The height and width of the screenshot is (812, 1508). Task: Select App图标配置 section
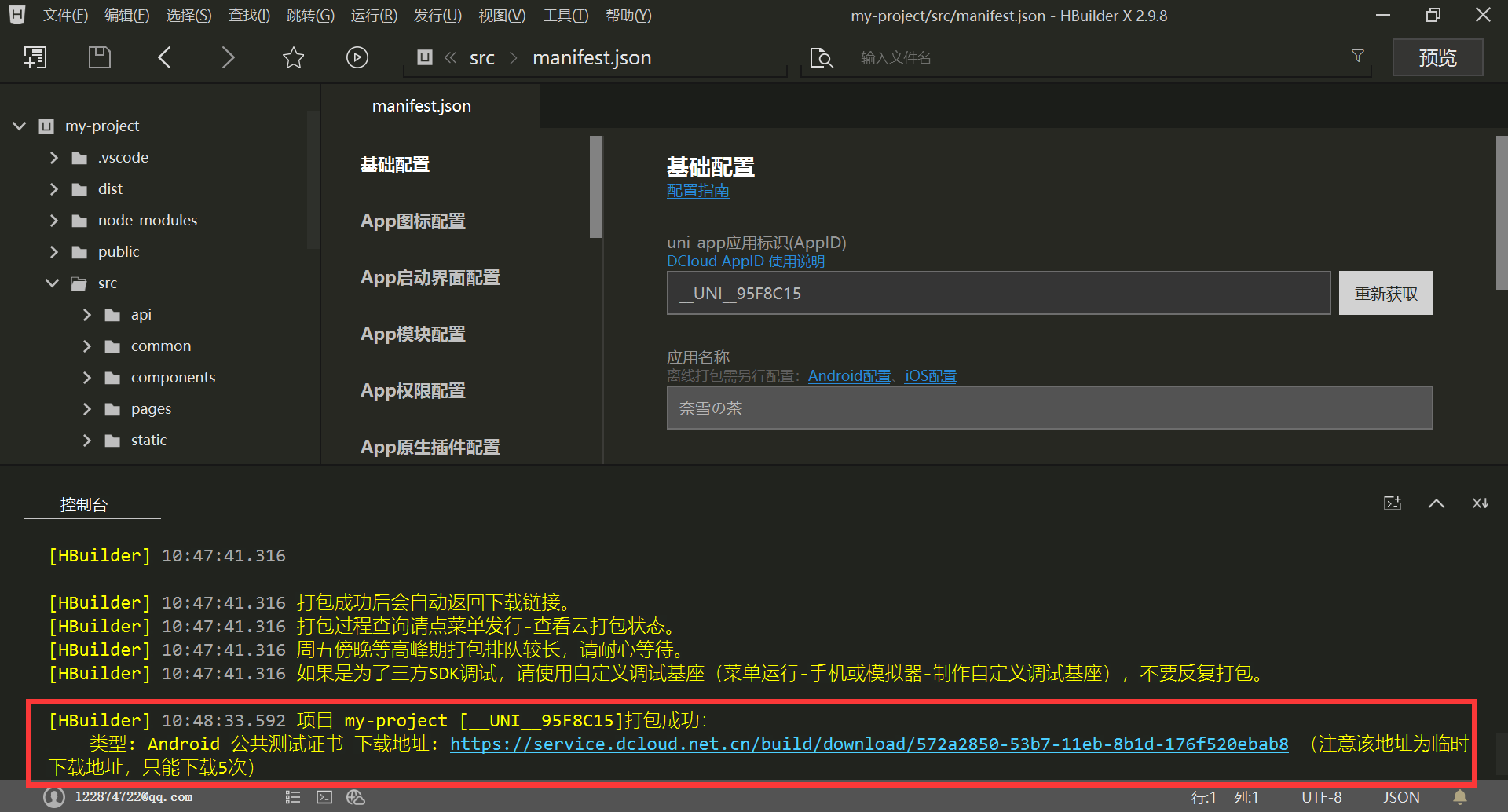click(x=413, y=221)
